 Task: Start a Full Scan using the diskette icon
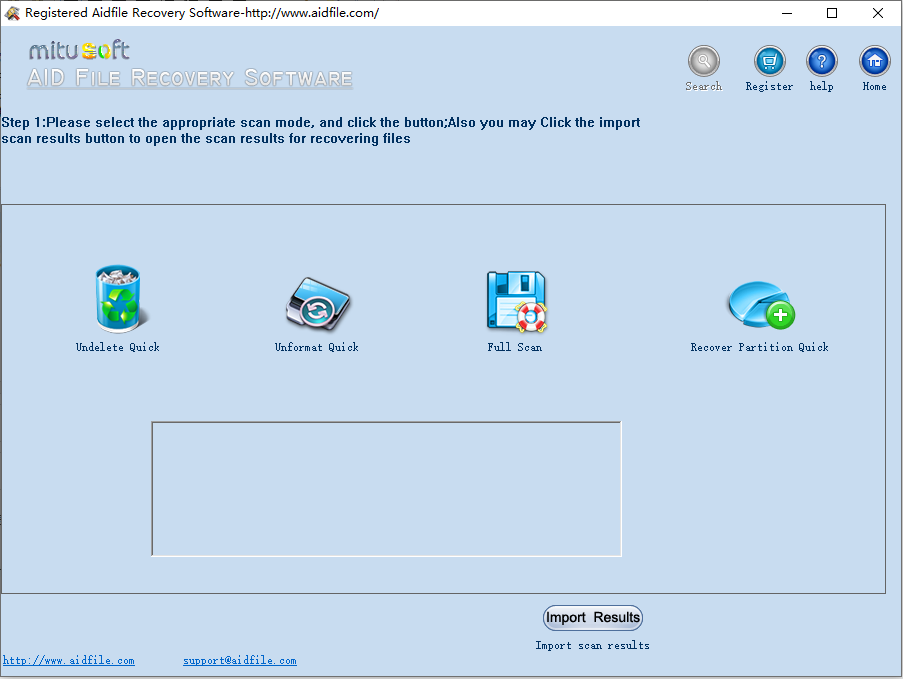(515, 300)
